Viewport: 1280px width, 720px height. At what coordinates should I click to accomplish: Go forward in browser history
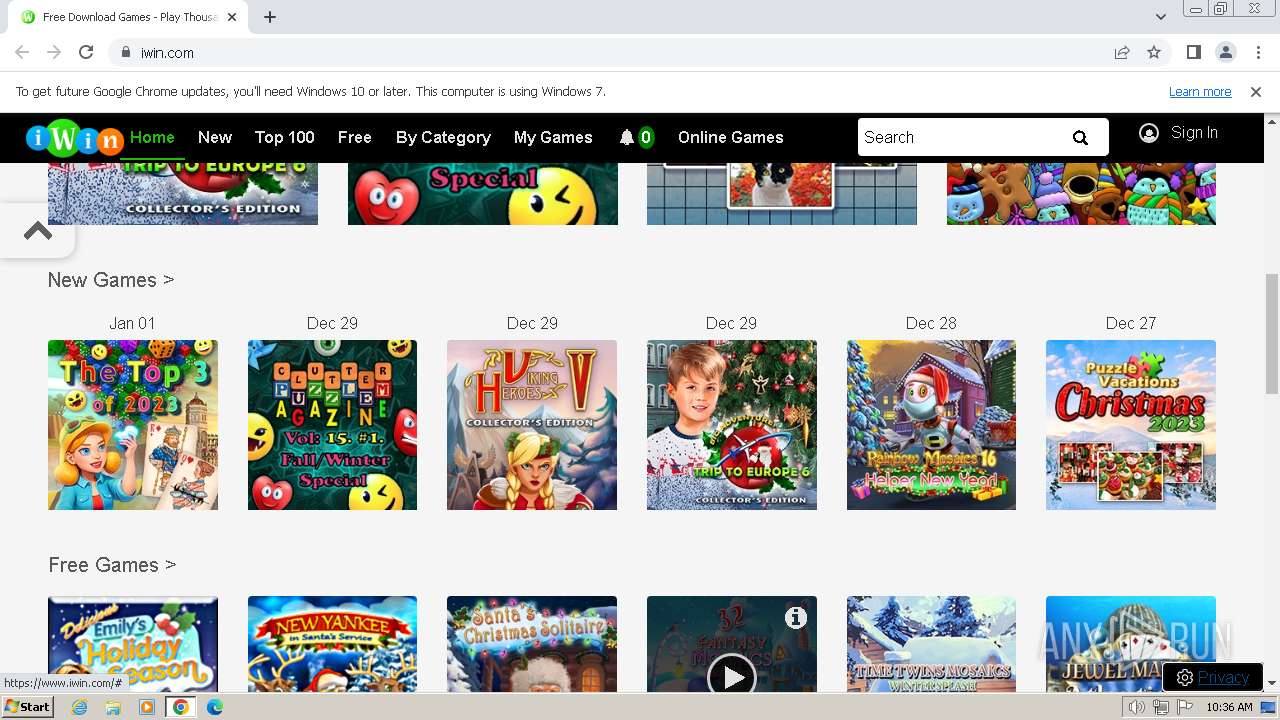point(54,52)
